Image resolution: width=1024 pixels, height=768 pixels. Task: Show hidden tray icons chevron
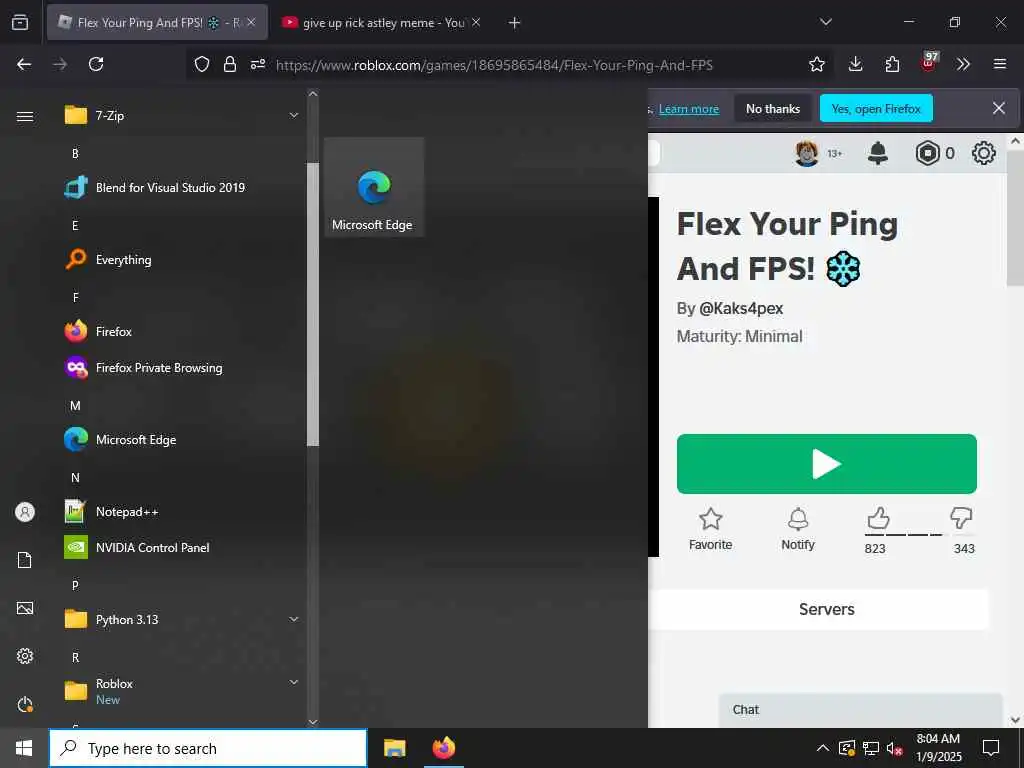tap(822, 748)
